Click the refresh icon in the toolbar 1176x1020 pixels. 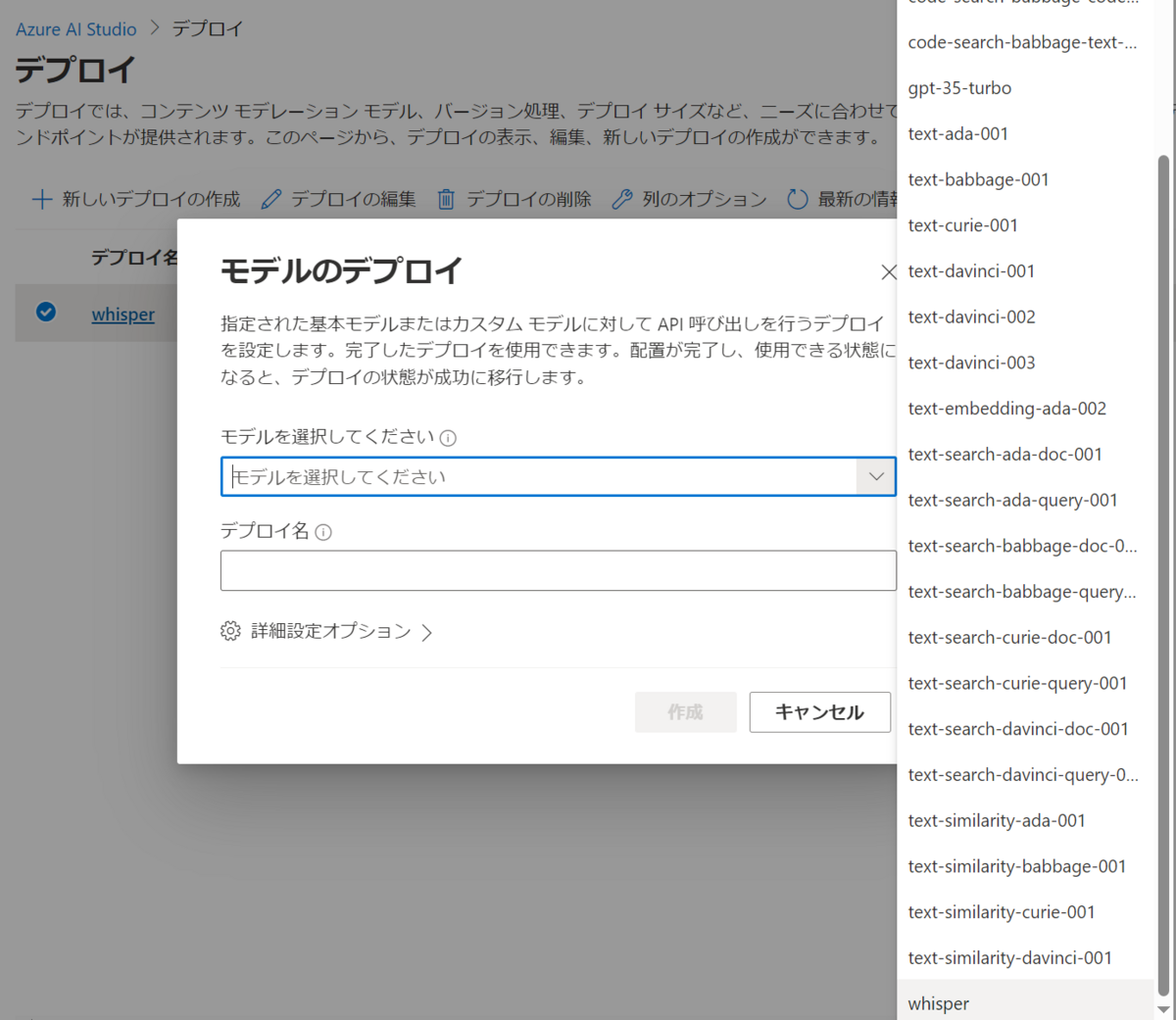(x=798, y=199)
